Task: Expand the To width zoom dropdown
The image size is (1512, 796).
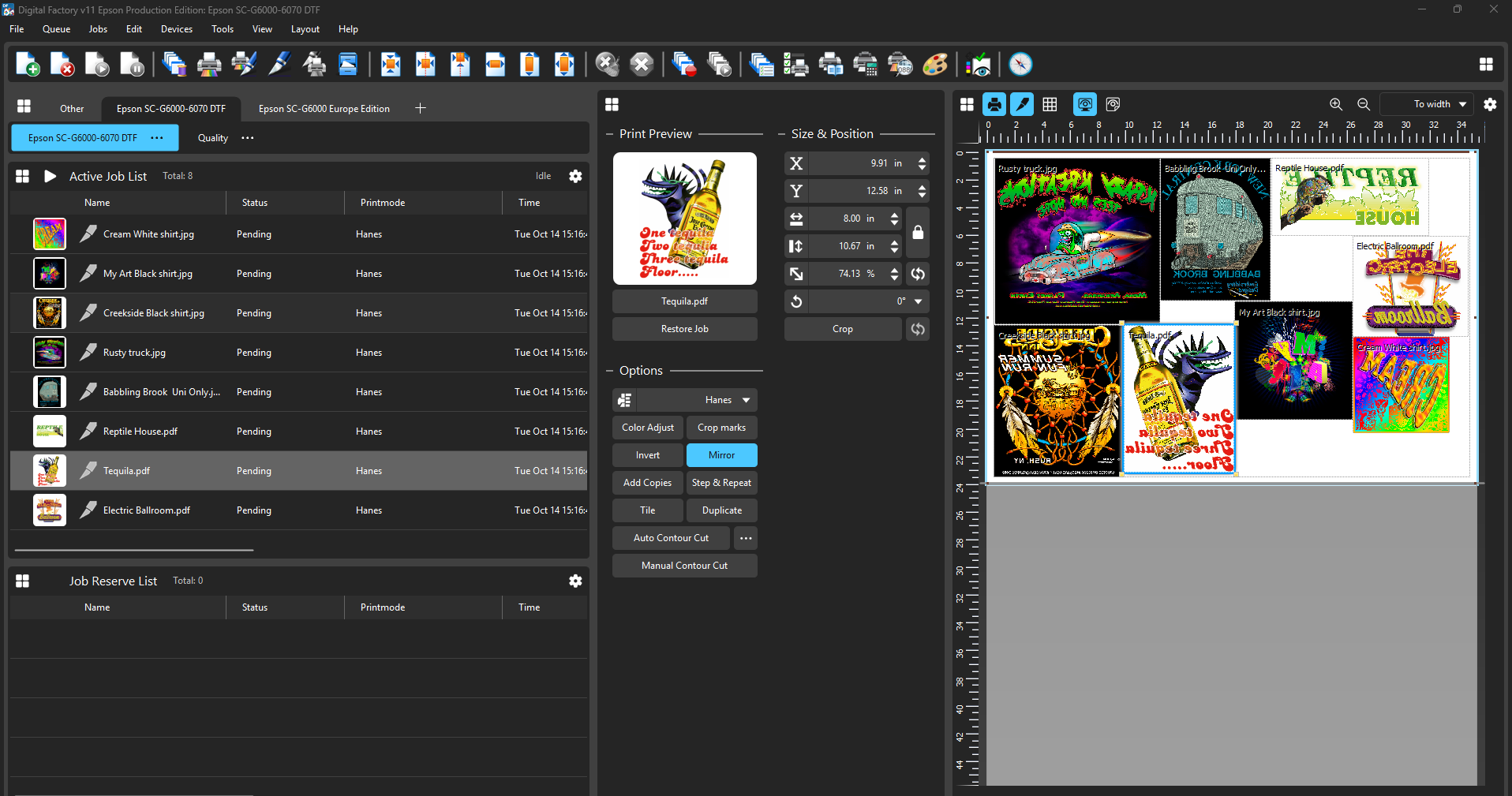Action: 1462,104
